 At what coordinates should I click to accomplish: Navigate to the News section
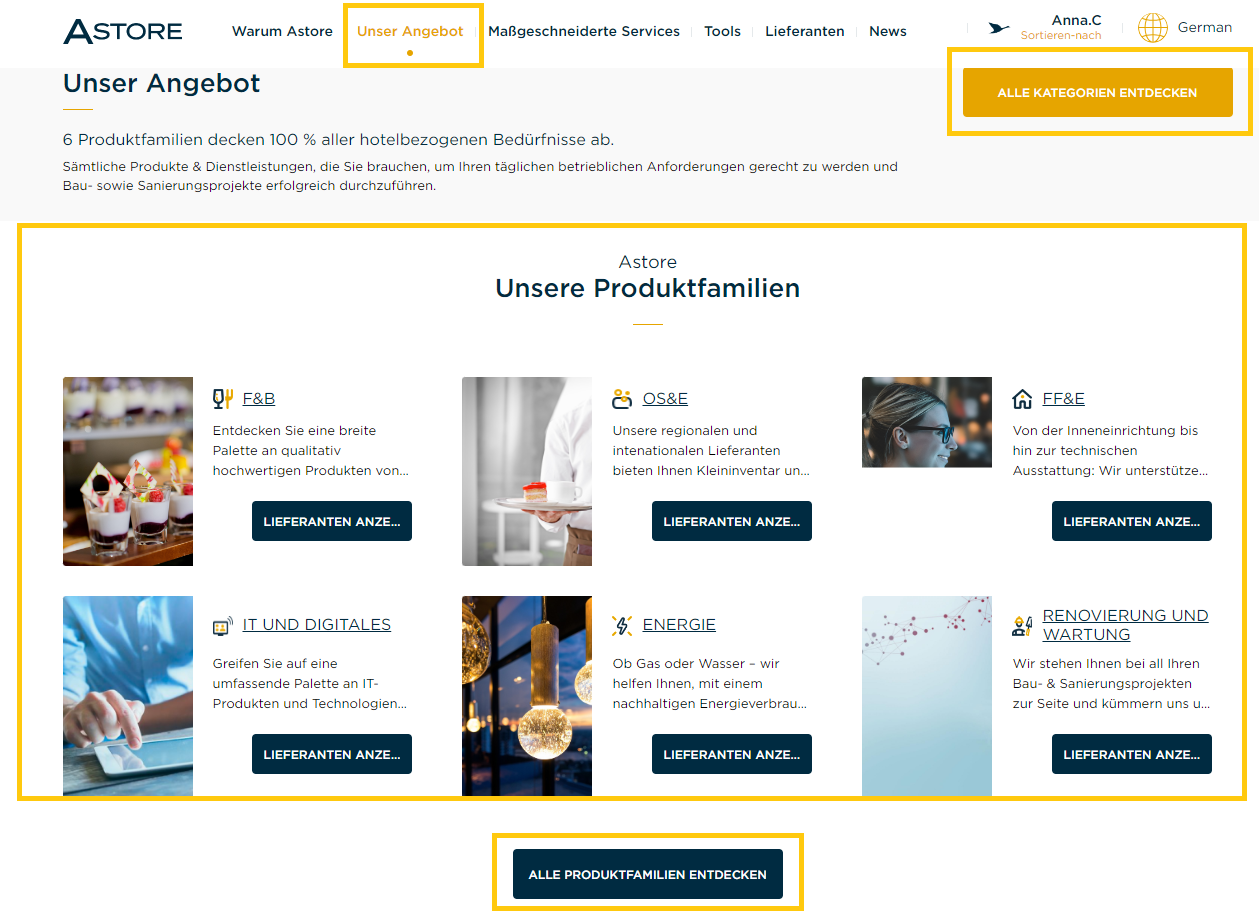pyautogui.click(x=888, y=31)
